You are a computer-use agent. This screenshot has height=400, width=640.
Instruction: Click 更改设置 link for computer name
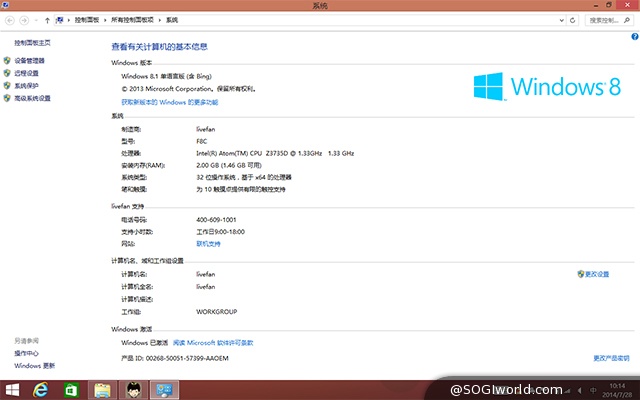(597, 274)
